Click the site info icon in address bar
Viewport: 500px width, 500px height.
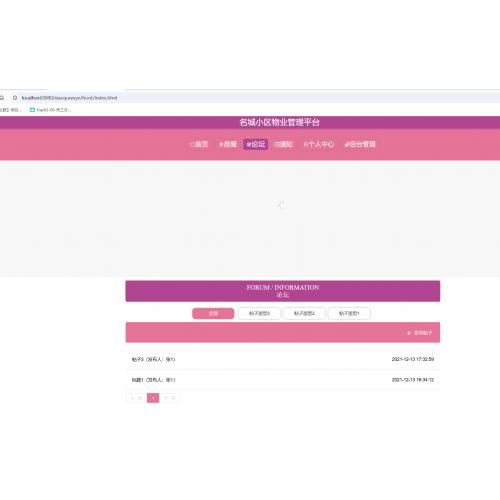pyautogui.click(x=15, y=98)
